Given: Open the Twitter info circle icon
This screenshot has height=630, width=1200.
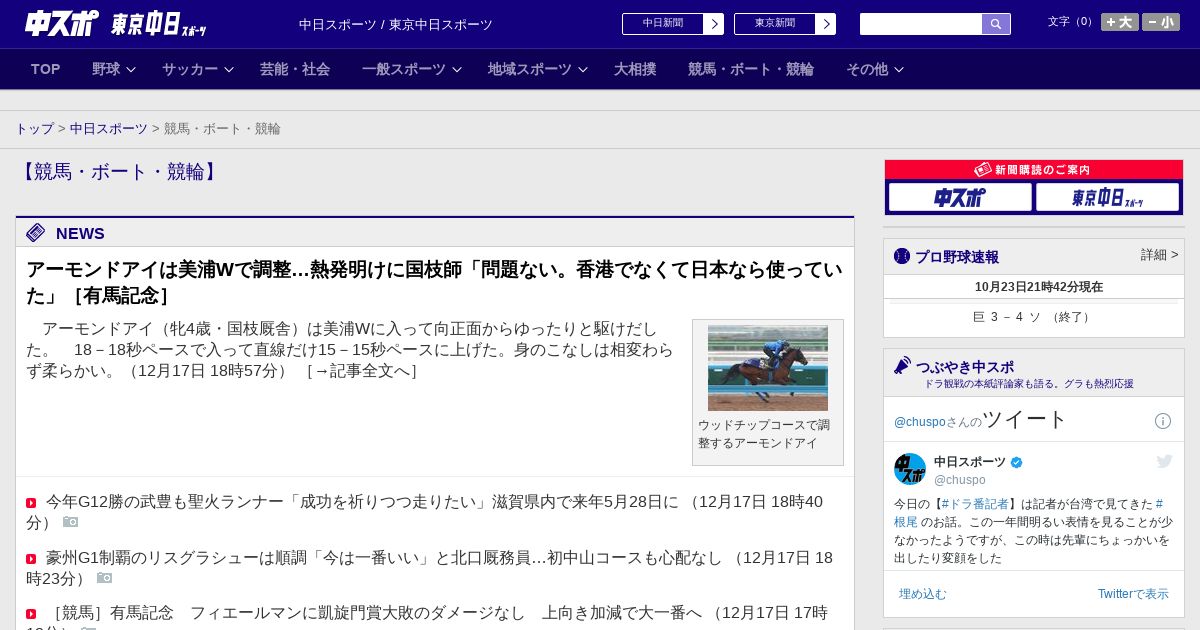Looking at the screenshot, I should (x=1163, y=421).
